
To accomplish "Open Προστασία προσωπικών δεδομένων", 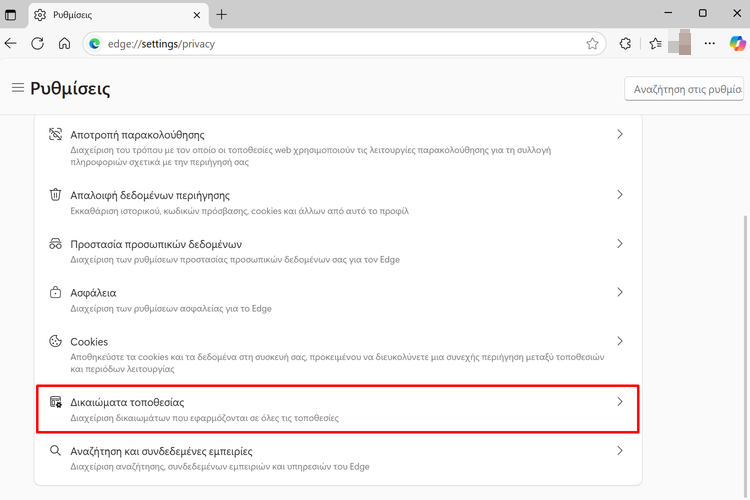I will click(x=338, y=251).
